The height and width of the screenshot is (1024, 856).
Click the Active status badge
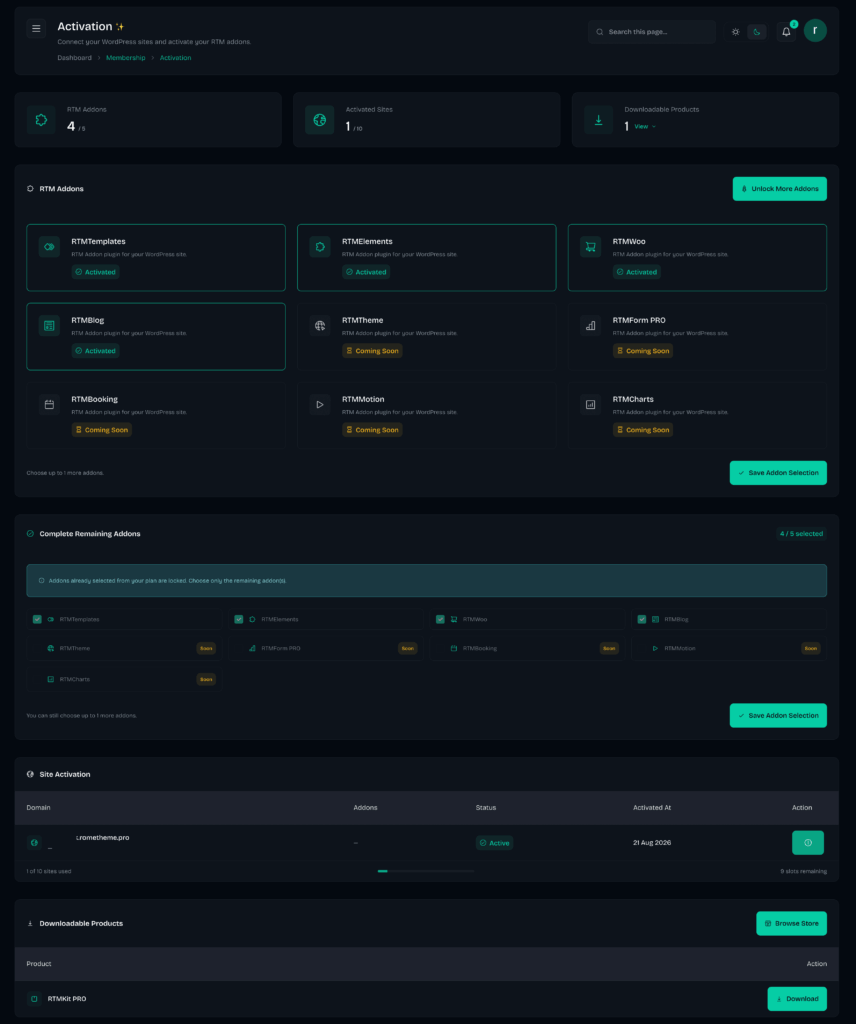494,843
